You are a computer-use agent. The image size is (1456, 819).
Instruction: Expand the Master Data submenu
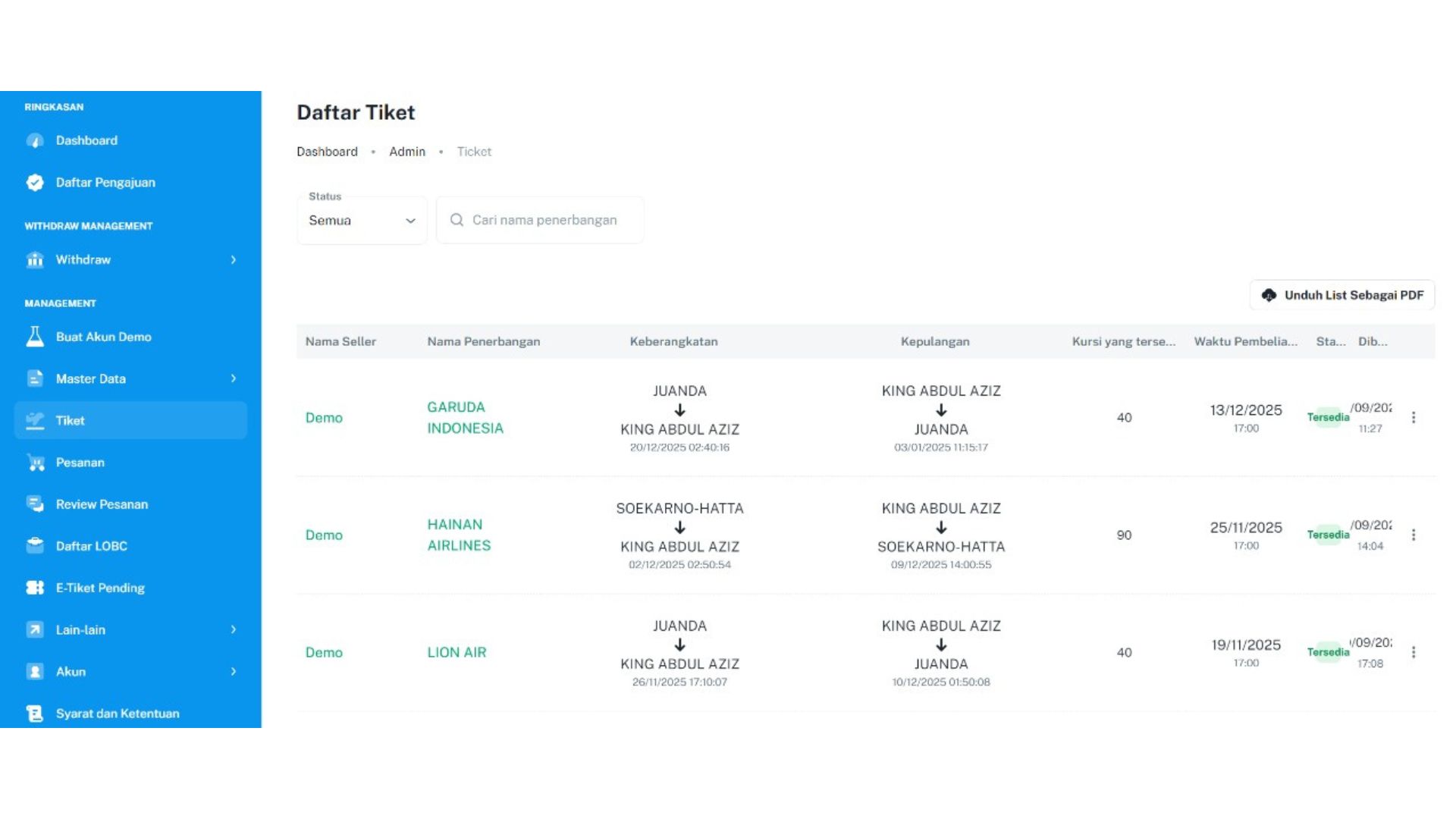[234, 378]
